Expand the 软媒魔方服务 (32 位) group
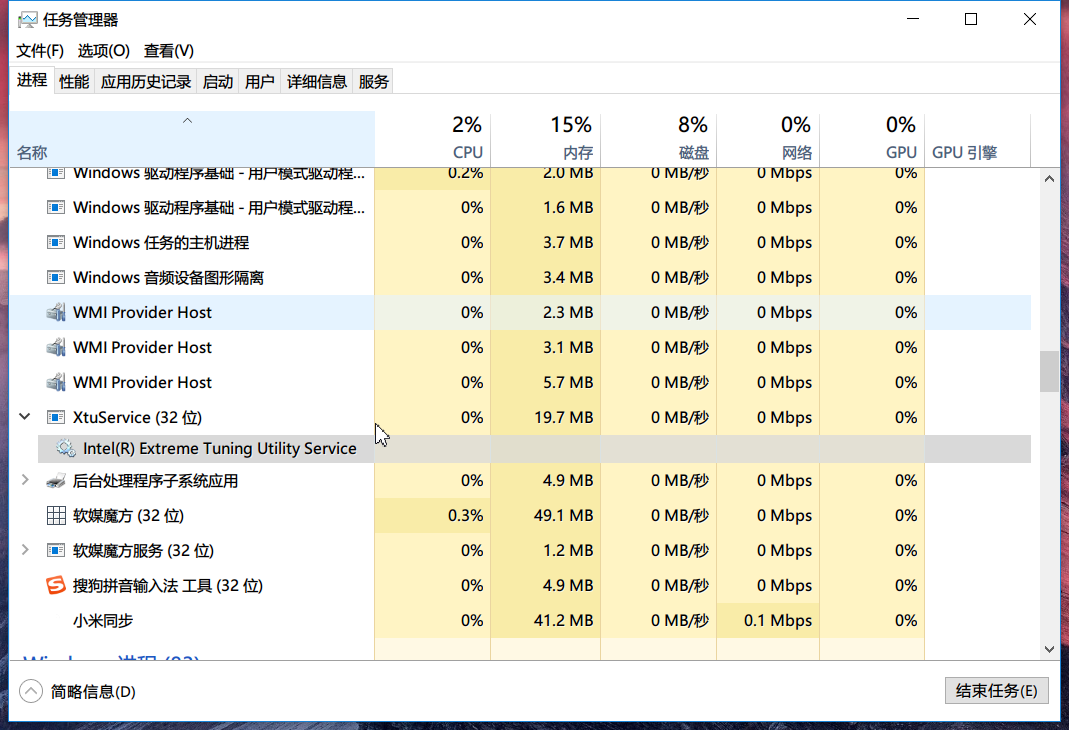 click(23, 550)
